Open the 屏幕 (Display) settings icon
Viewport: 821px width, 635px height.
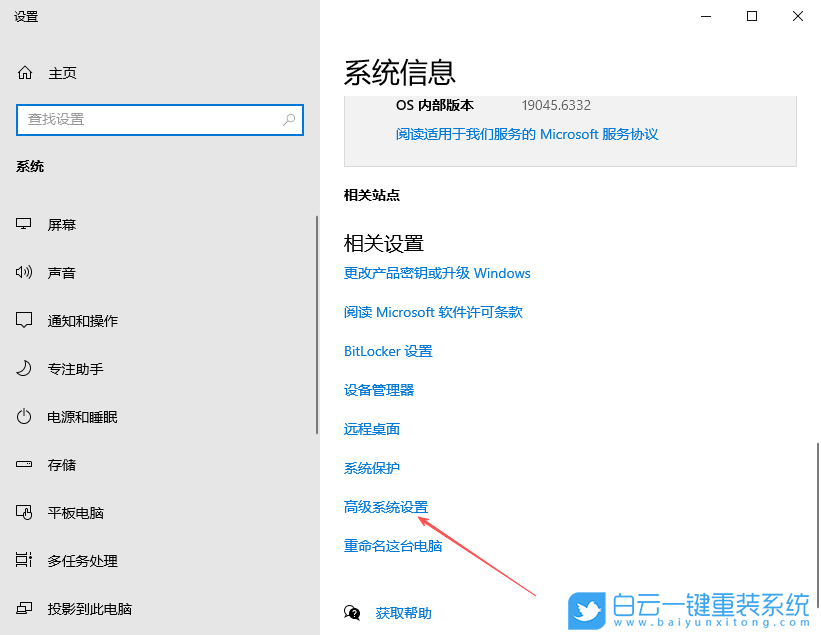tap(24, 224)
